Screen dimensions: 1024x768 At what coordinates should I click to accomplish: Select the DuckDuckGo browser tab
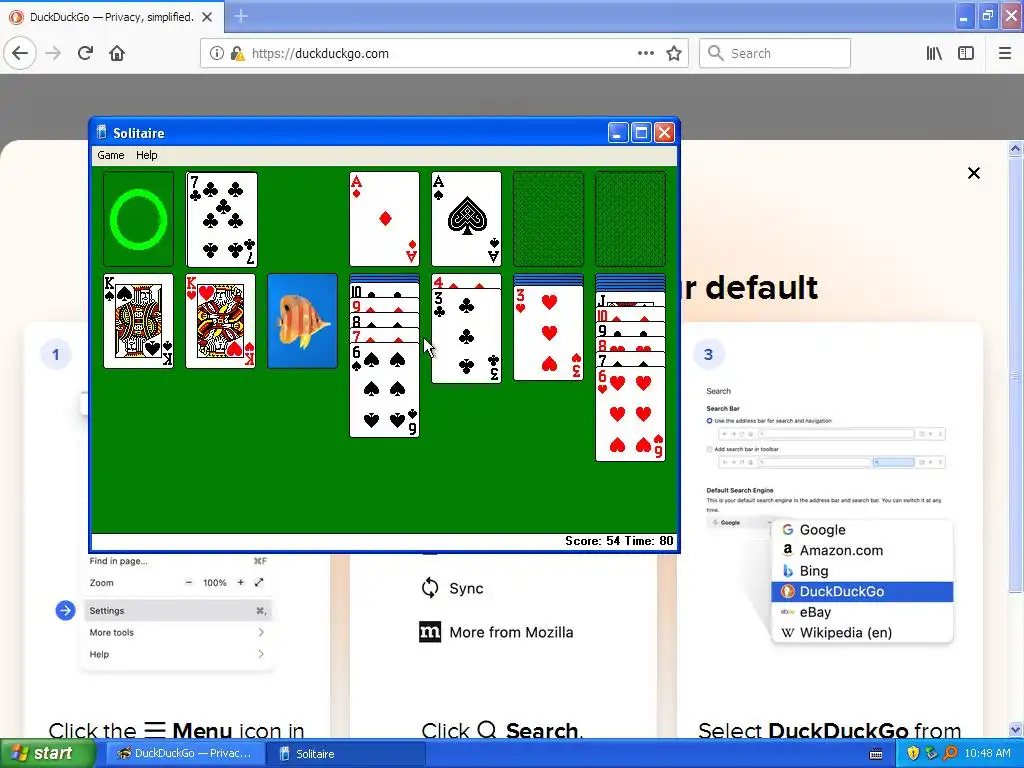pyautogui.click(x=112, y=17)
